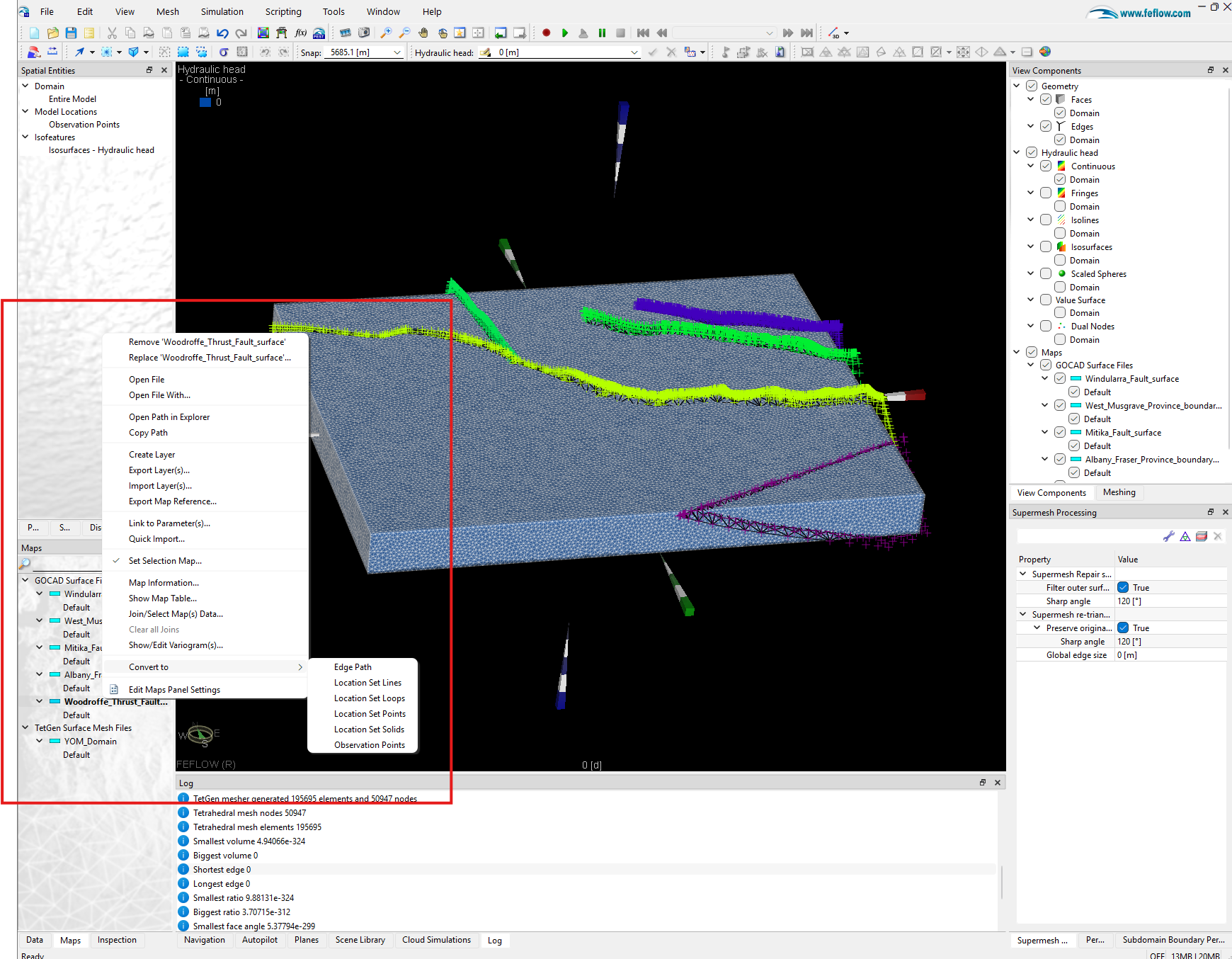Switch to the Meshing tab

click(x=1119, y=492)
